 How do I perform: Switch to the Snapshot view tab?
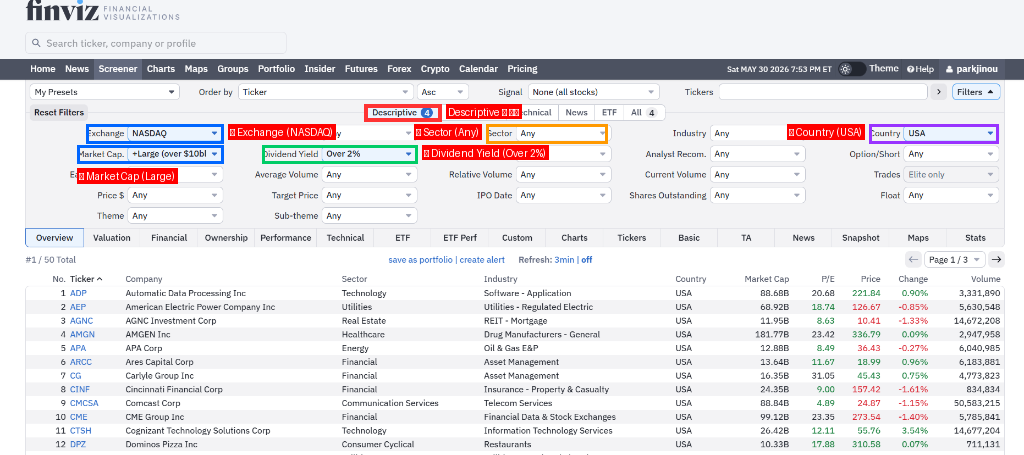coord(861,238)
